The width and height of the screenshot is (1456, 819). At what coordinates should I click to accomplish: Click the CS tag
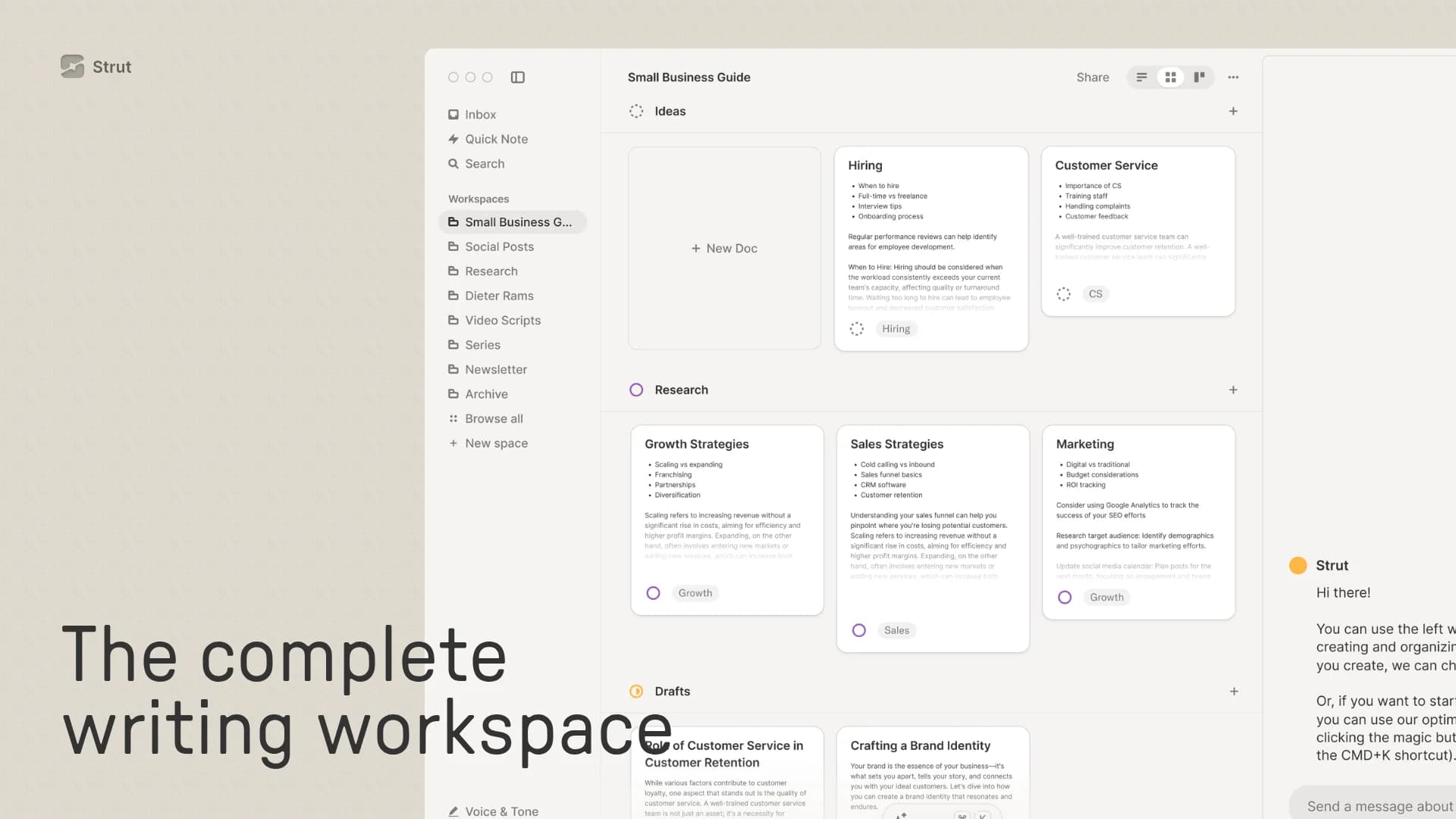1095,294
